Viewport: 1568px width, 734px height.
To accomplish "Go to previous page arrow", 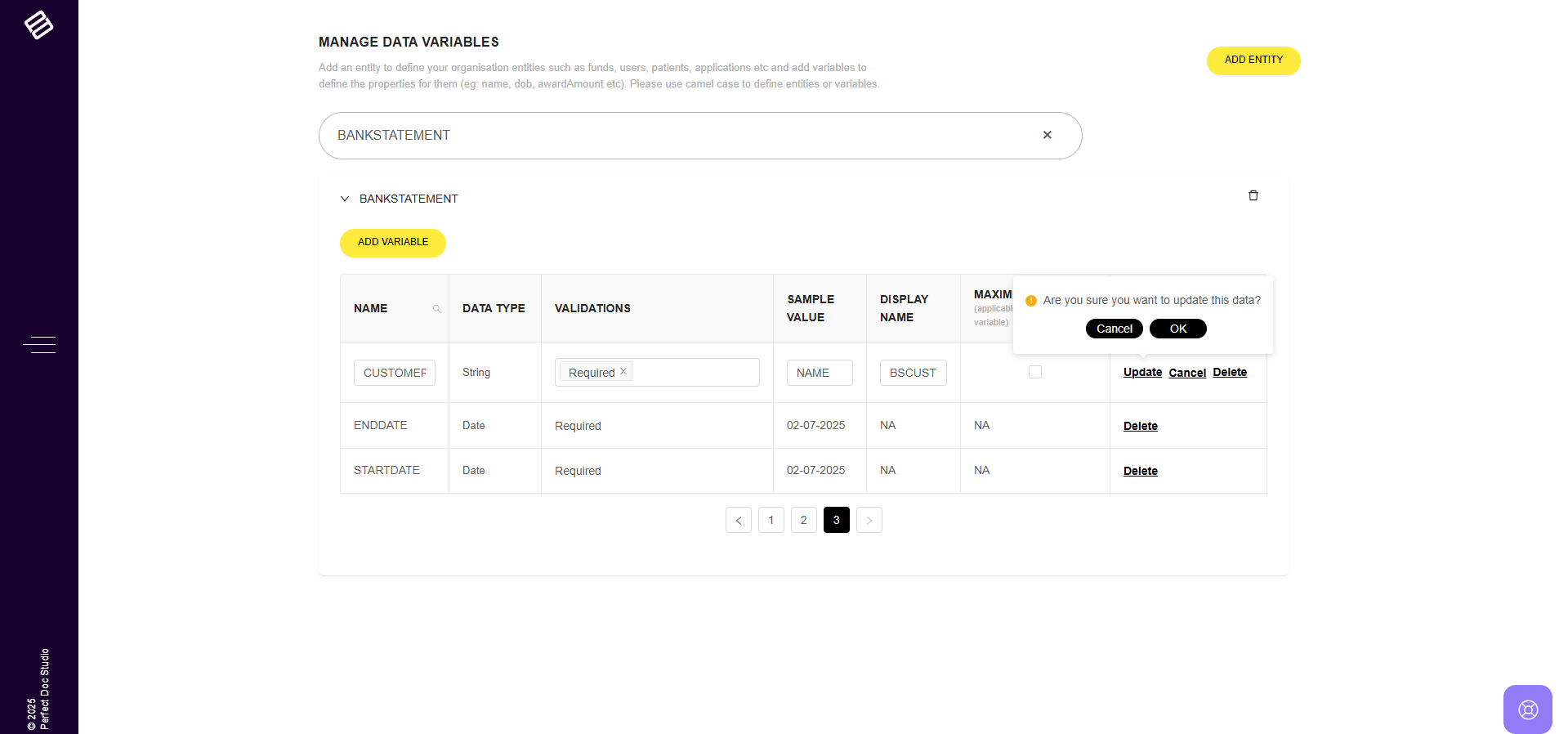I will [738, 520].
